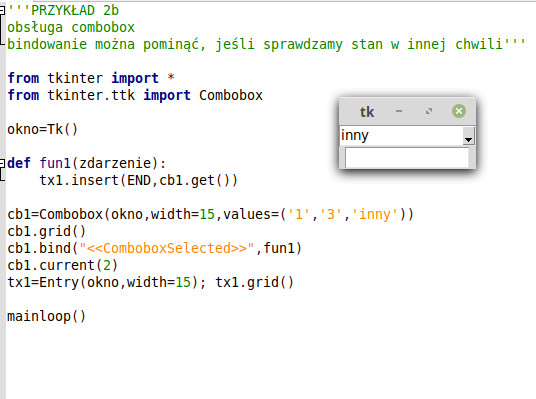Click the combobox text field showing inny

pos(402,136)
